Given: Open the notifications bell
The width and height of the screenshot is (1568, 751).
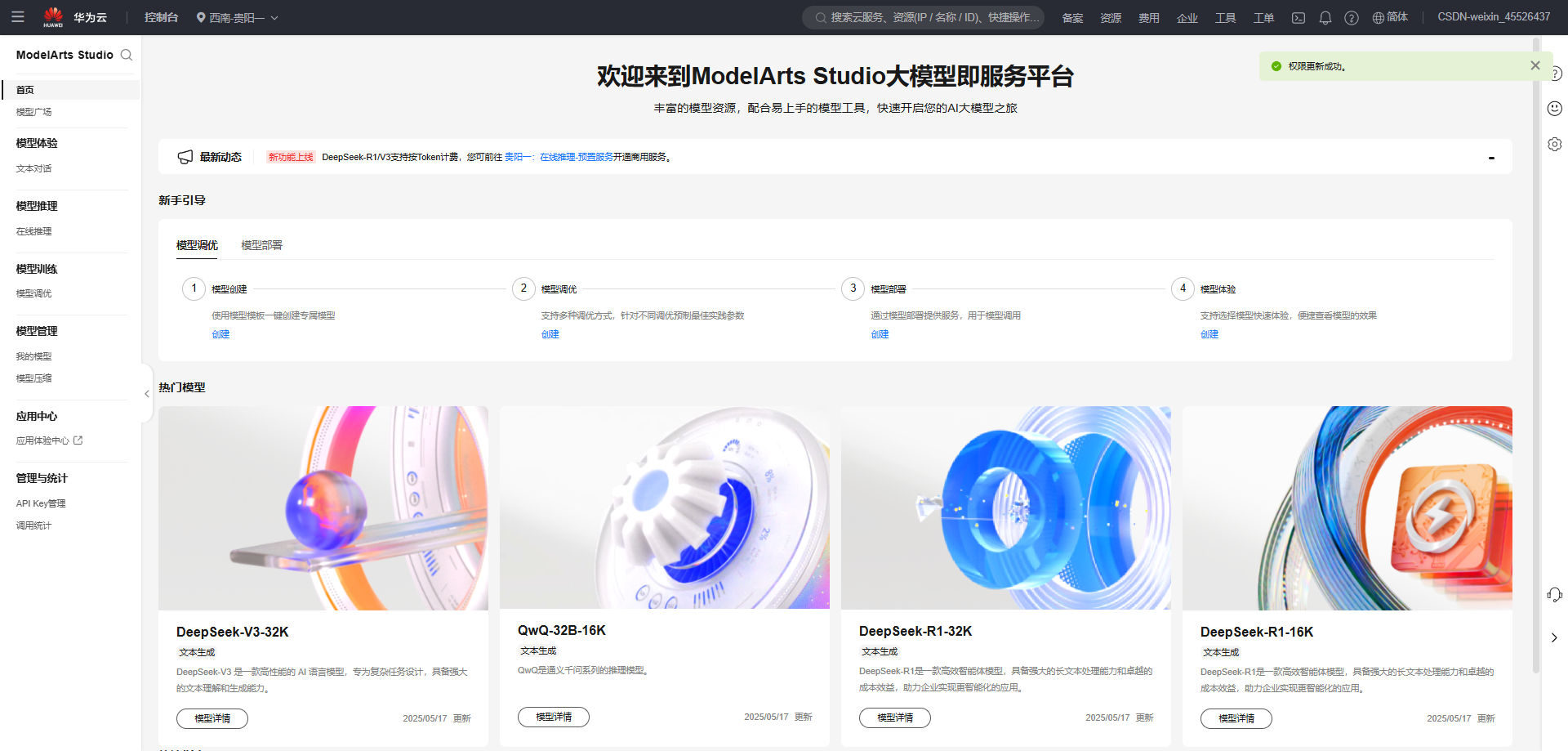Looking at the screenshot, I should pos(1325,18).
